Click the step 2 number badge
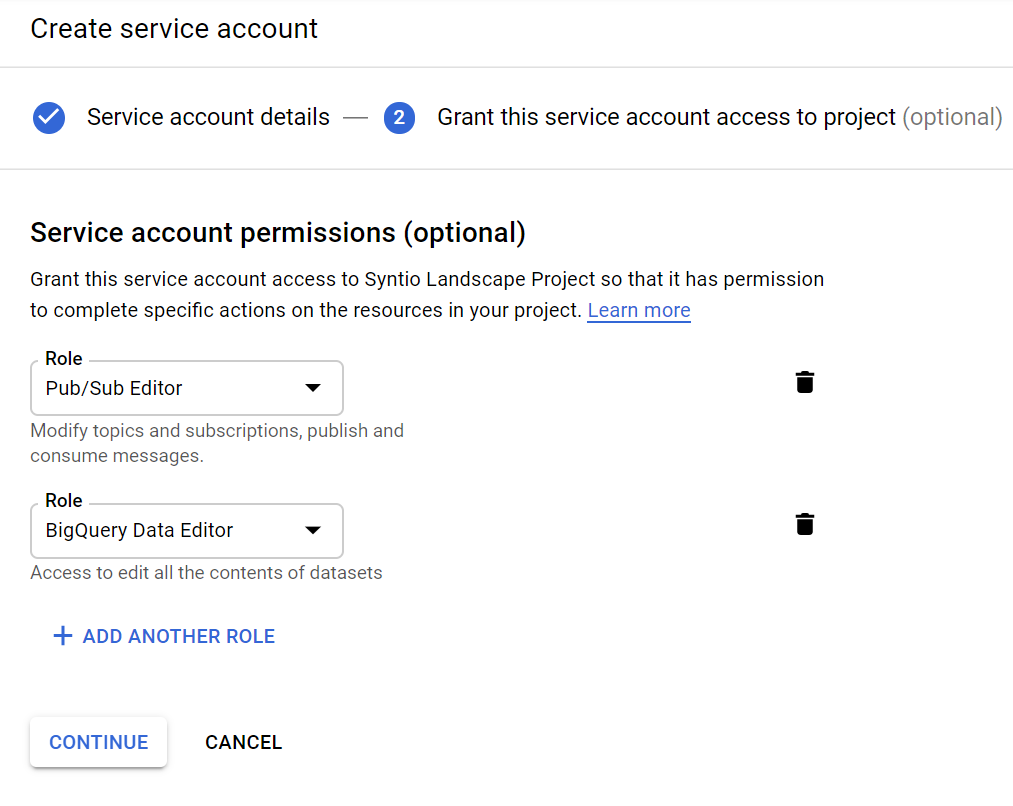Viewport: 1013px width, 806px height. [x=399, y=118]
